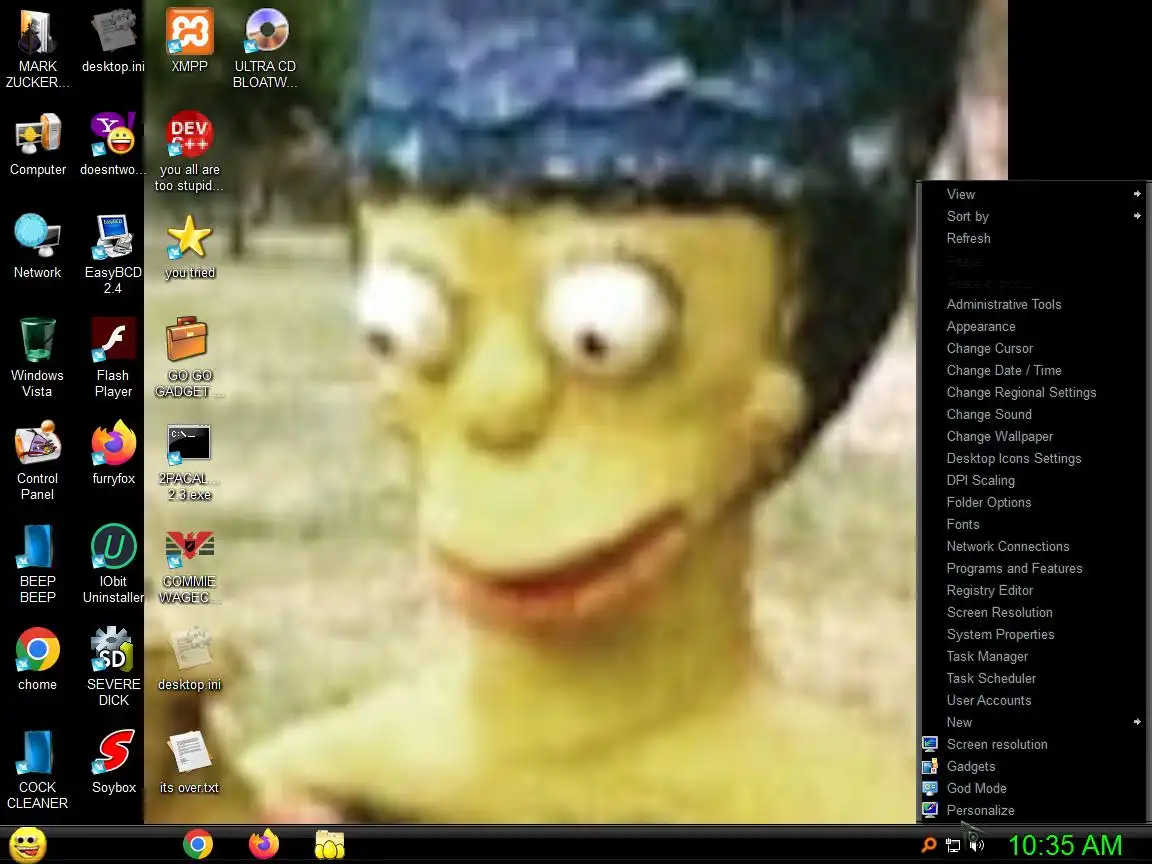1152x864 pixels.
Task: Select Change Wallpaper
Action: click(1034, 436)
